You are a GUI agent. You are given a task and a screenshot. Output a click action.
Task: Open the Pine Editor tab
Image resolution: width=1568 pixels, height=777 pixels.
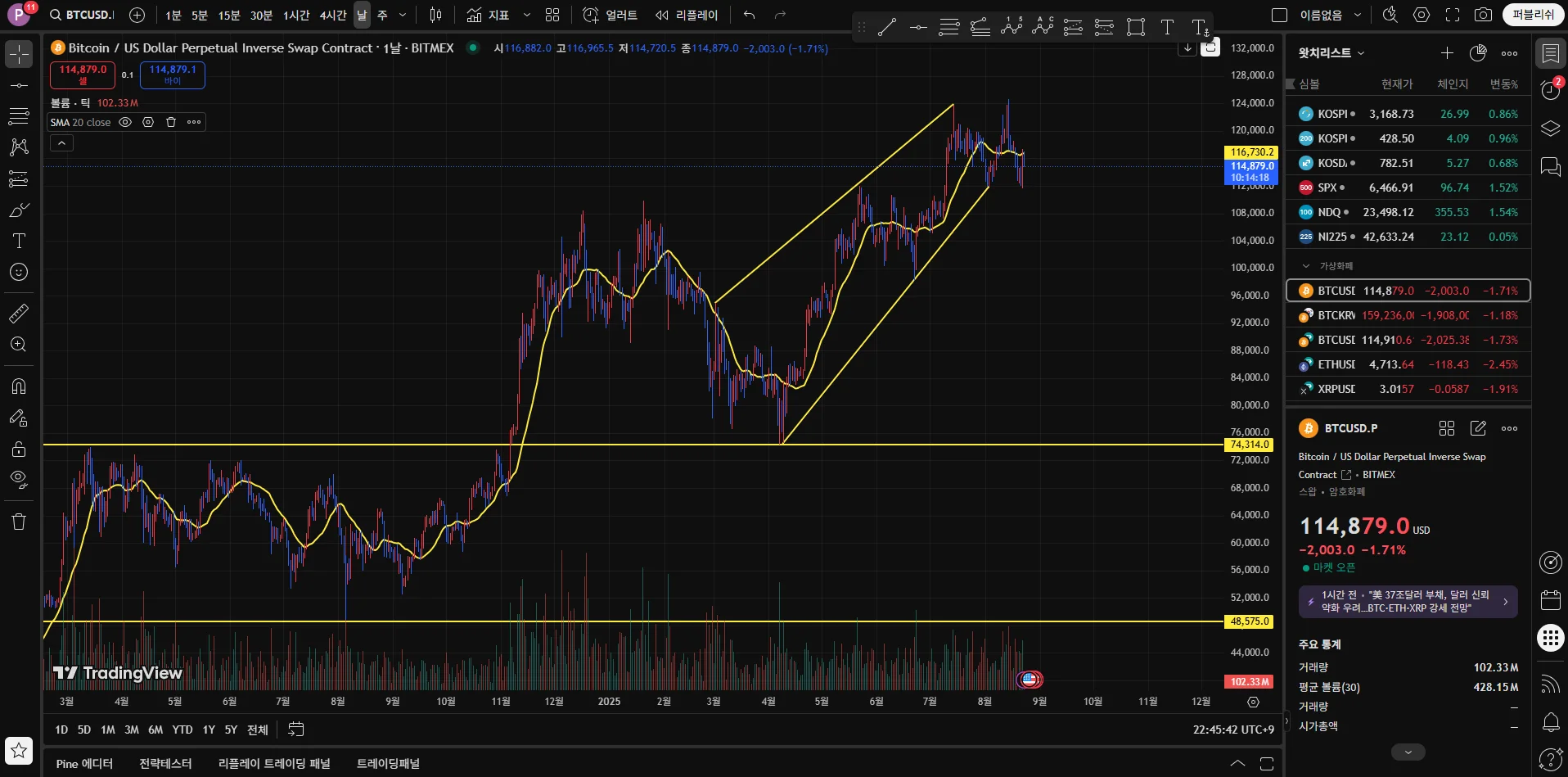(x=84, y=764)
